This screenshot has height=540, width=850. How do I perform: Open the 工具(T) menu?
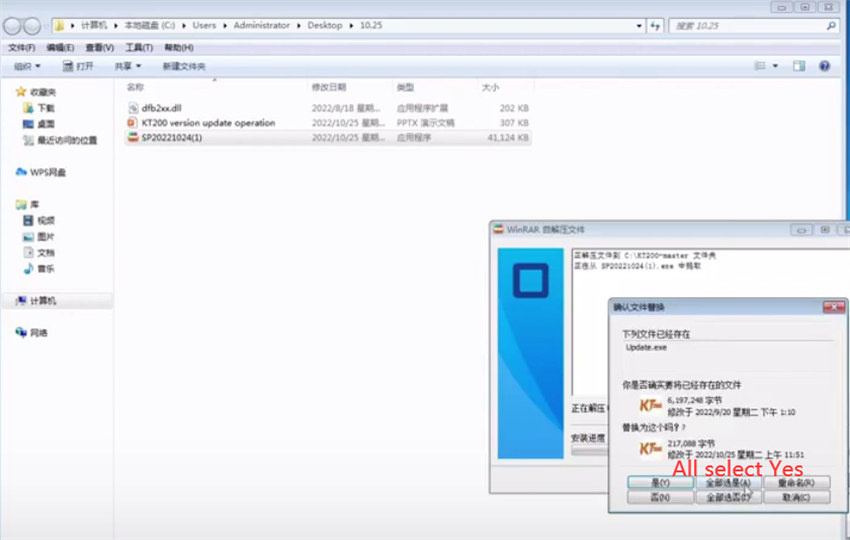[139, 47]
